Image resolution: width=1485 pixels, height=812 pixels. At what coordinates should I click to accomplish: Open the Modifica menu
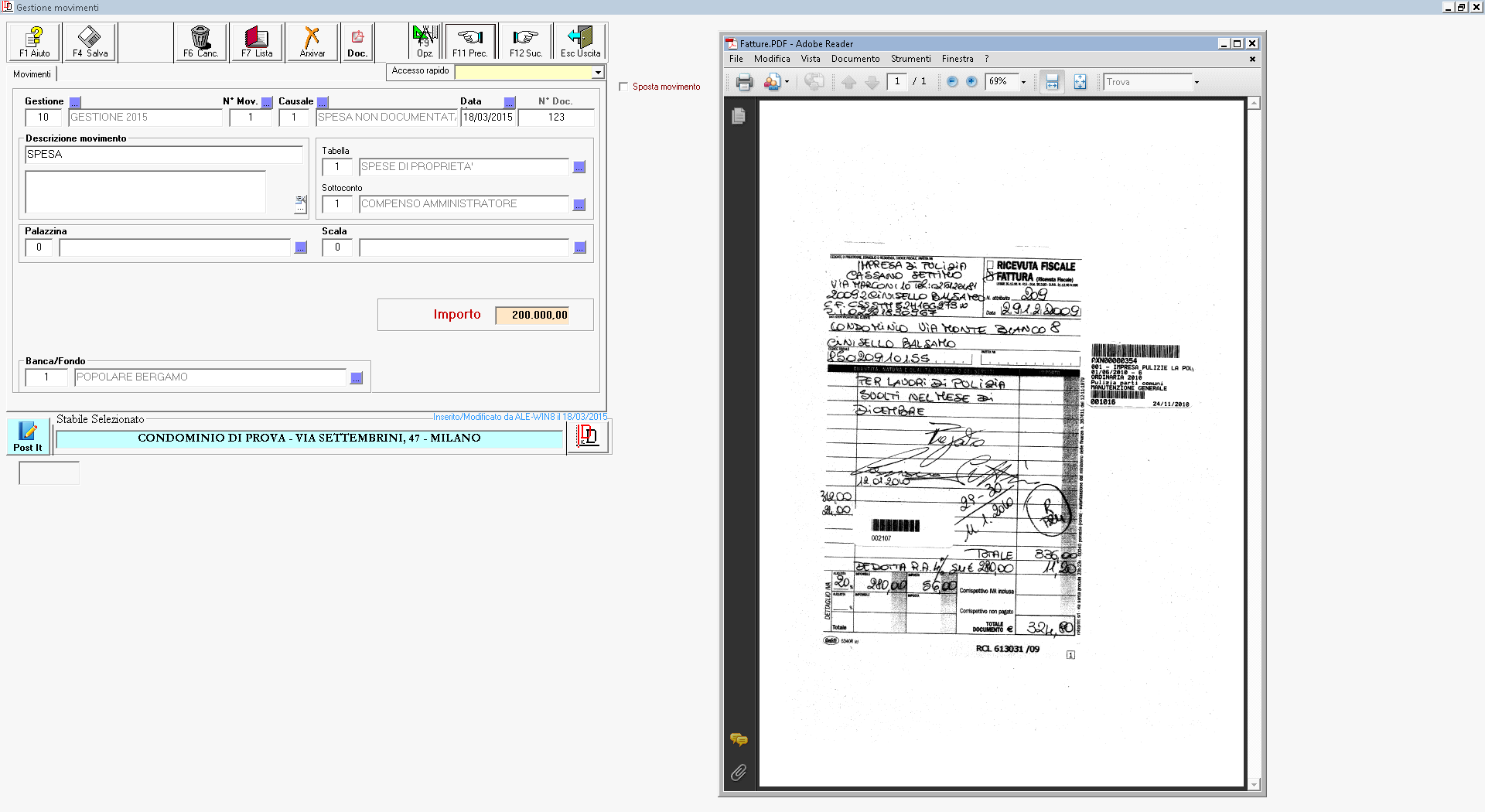tap(772, 59)
